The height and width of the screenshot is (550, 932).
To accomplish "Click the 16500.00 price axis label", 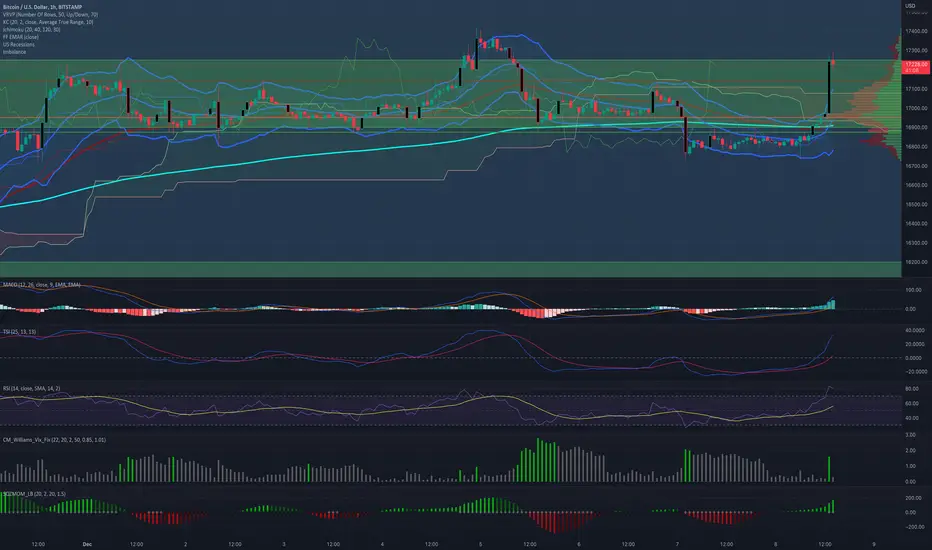I will 916,204.
